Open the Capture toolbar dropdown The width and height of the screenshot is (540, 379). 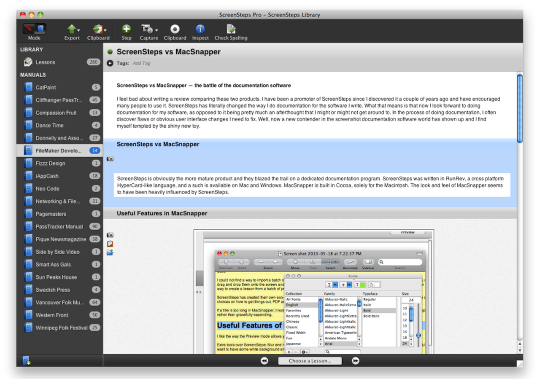point(149,32)
